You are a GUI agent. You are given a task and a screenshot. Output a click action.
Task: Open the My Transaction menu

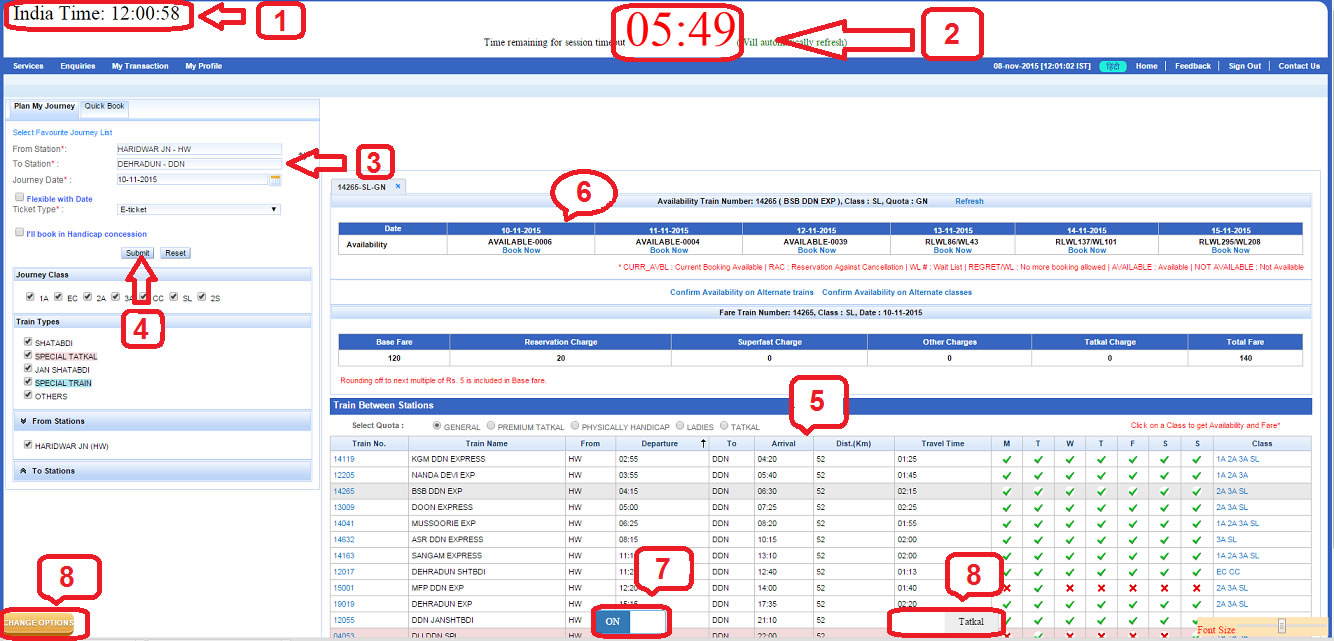140,66
